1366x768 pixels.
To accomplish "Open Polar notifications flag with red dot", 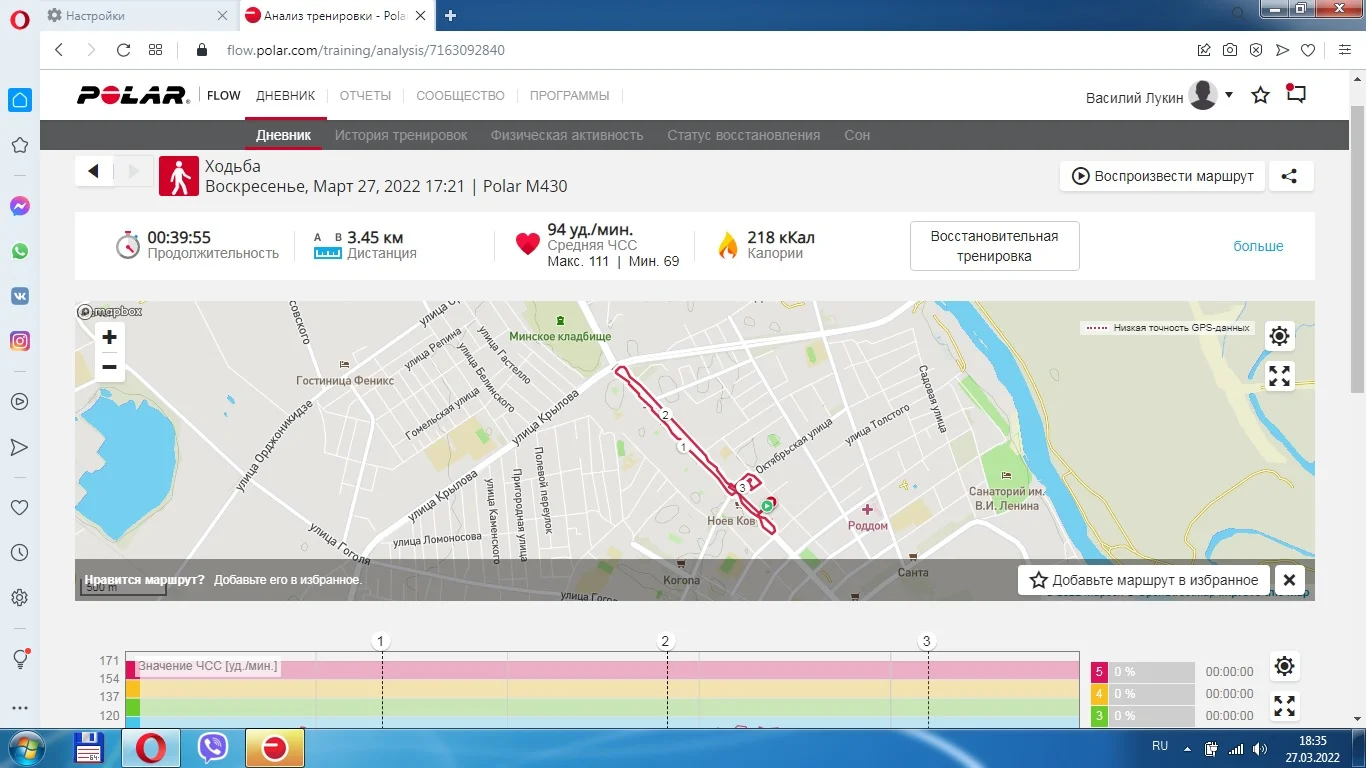I will (x=1296, y=94).
